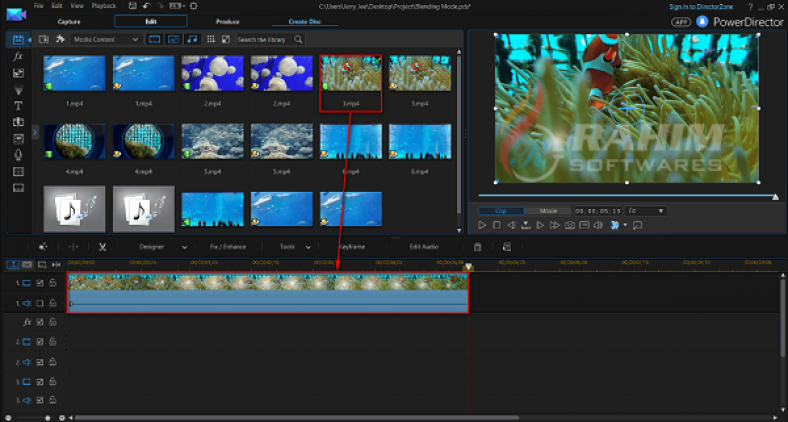Click the preview playback seek slider
Viewport: 788px width, 422px height.
626,196
